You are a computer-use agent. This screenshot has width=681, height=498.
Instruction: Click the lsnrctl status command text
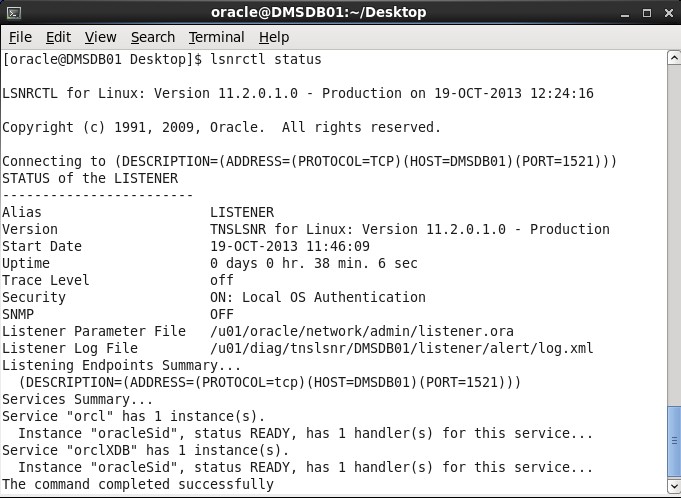pyautogui.click(x=265, y=59)
